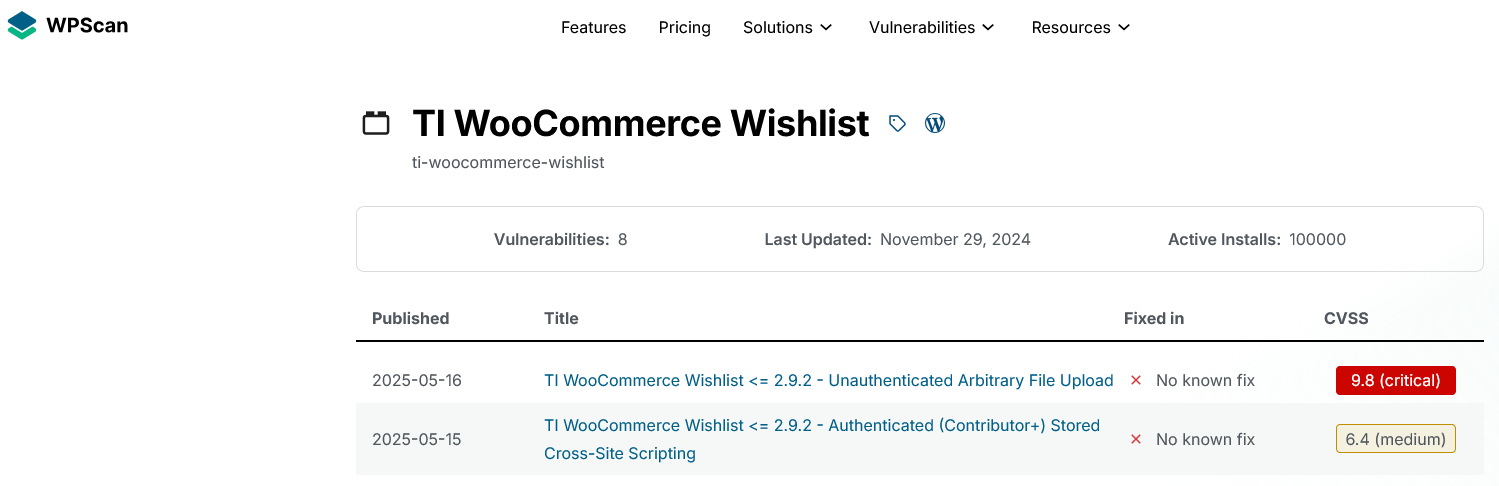Expand the Vulnerabilities dropdown menu
The image size is (1499, 486).
(x=932, y=28)
